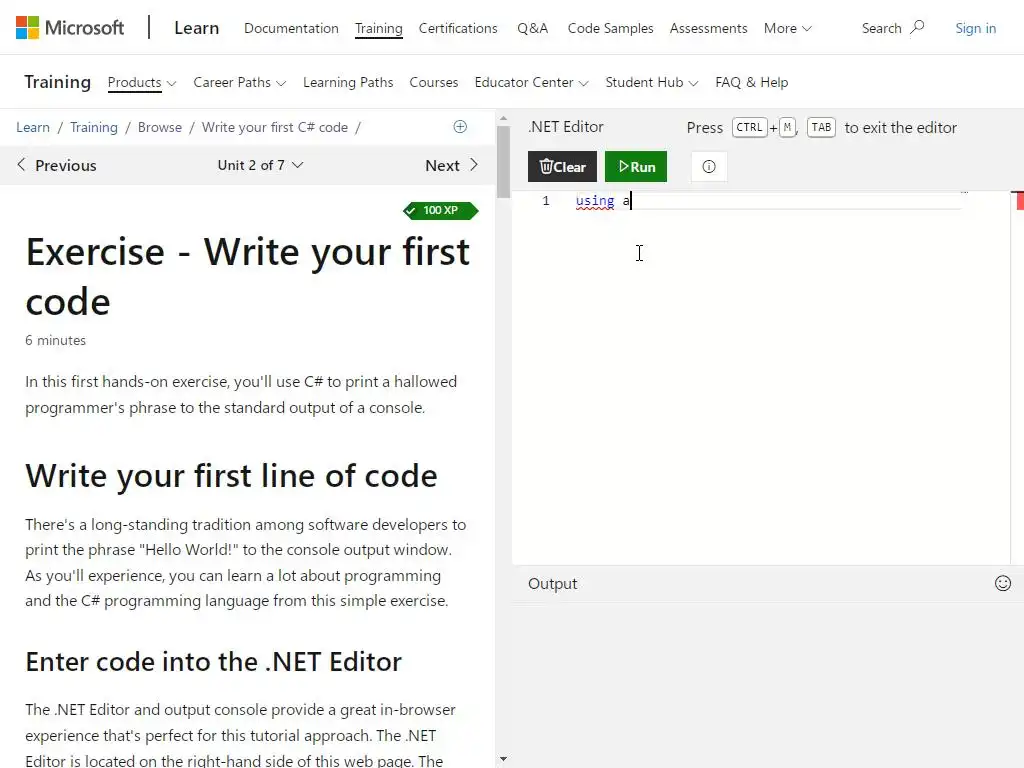Click the '.NET Editor' panel title

[566, 127]
